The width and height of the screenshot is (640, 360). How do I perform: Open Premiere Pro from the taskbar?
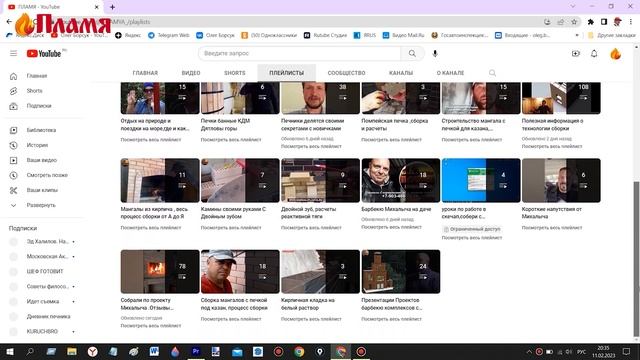(x=196, y=351)
